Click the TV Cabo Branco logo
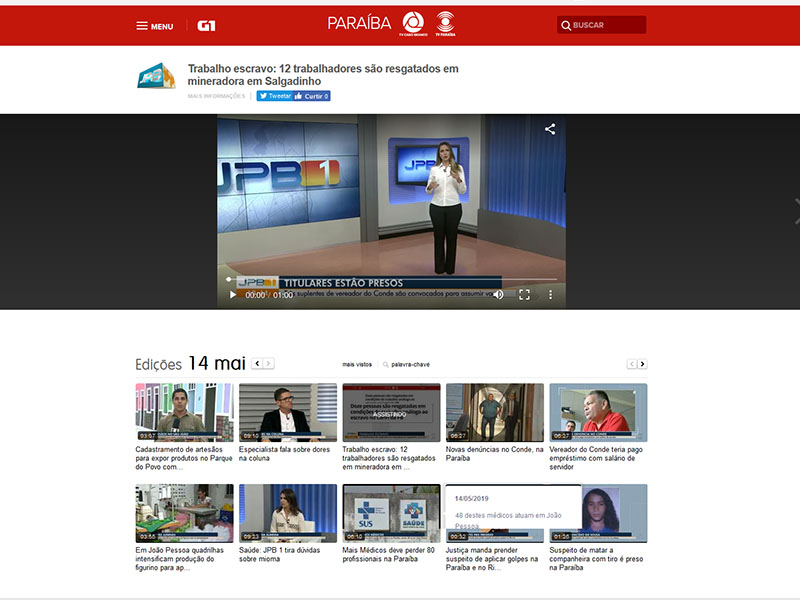Viewport: 800px width, 600px height. [x=413, y=24]
